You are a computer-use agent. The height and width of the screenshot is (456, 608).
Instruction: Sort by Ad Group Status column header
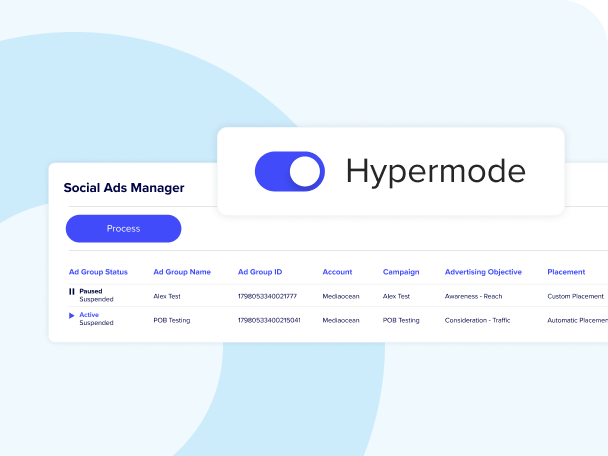98,272
